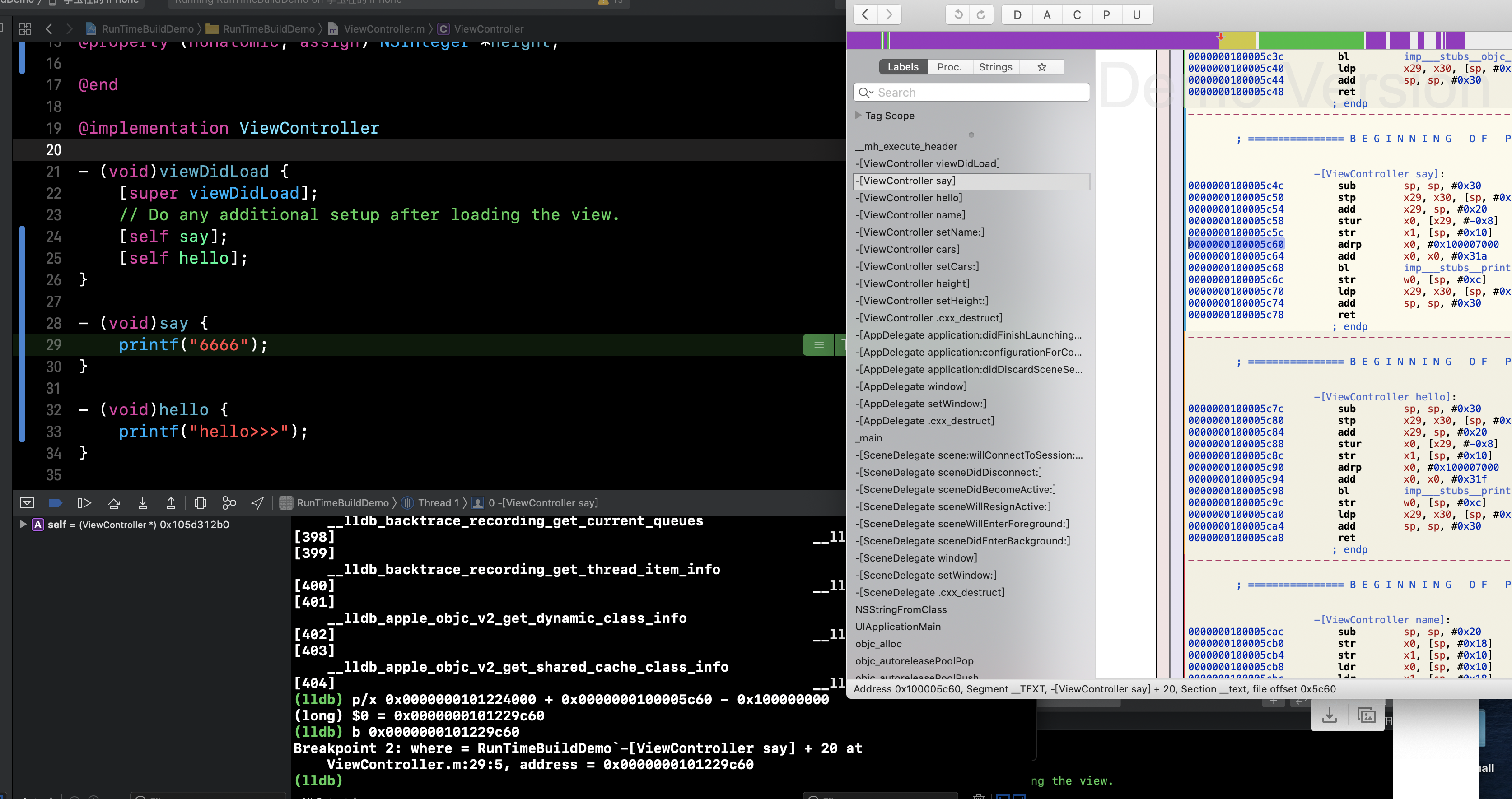Viewport: 1512px width, 799px height.
Task: Click the Hopper label Search field
Action: coord(971,93)
